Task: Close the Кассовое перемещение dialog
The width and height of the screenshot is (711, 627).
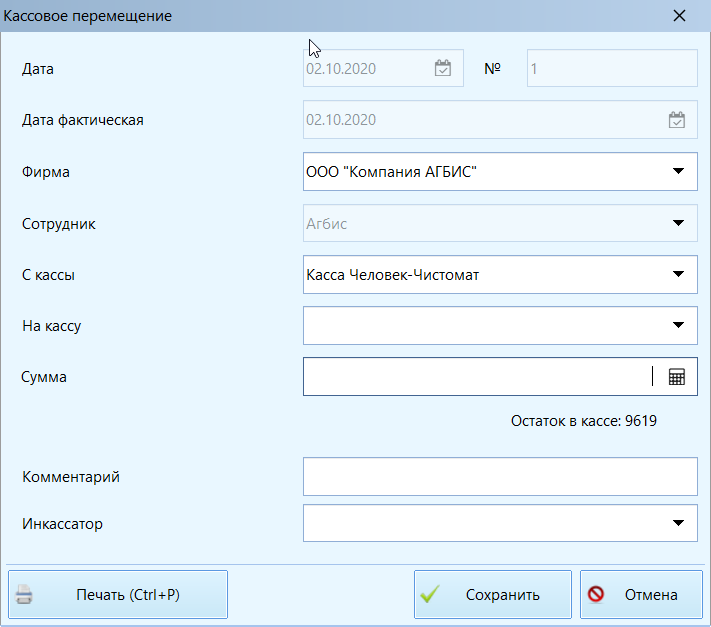Action: click(680, 16)
